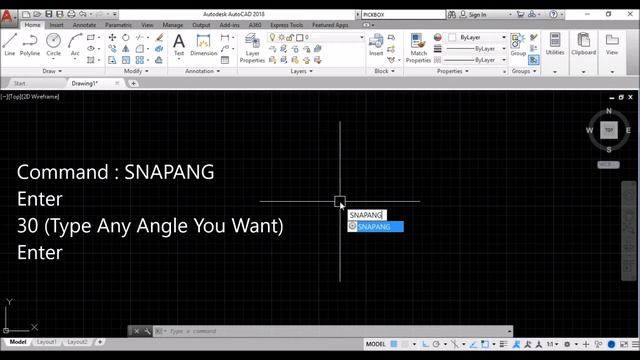The width and height of the screenshot is (640, 360).
Task: Toggle isometric drafting in status bar
Action: click(454, 344)
